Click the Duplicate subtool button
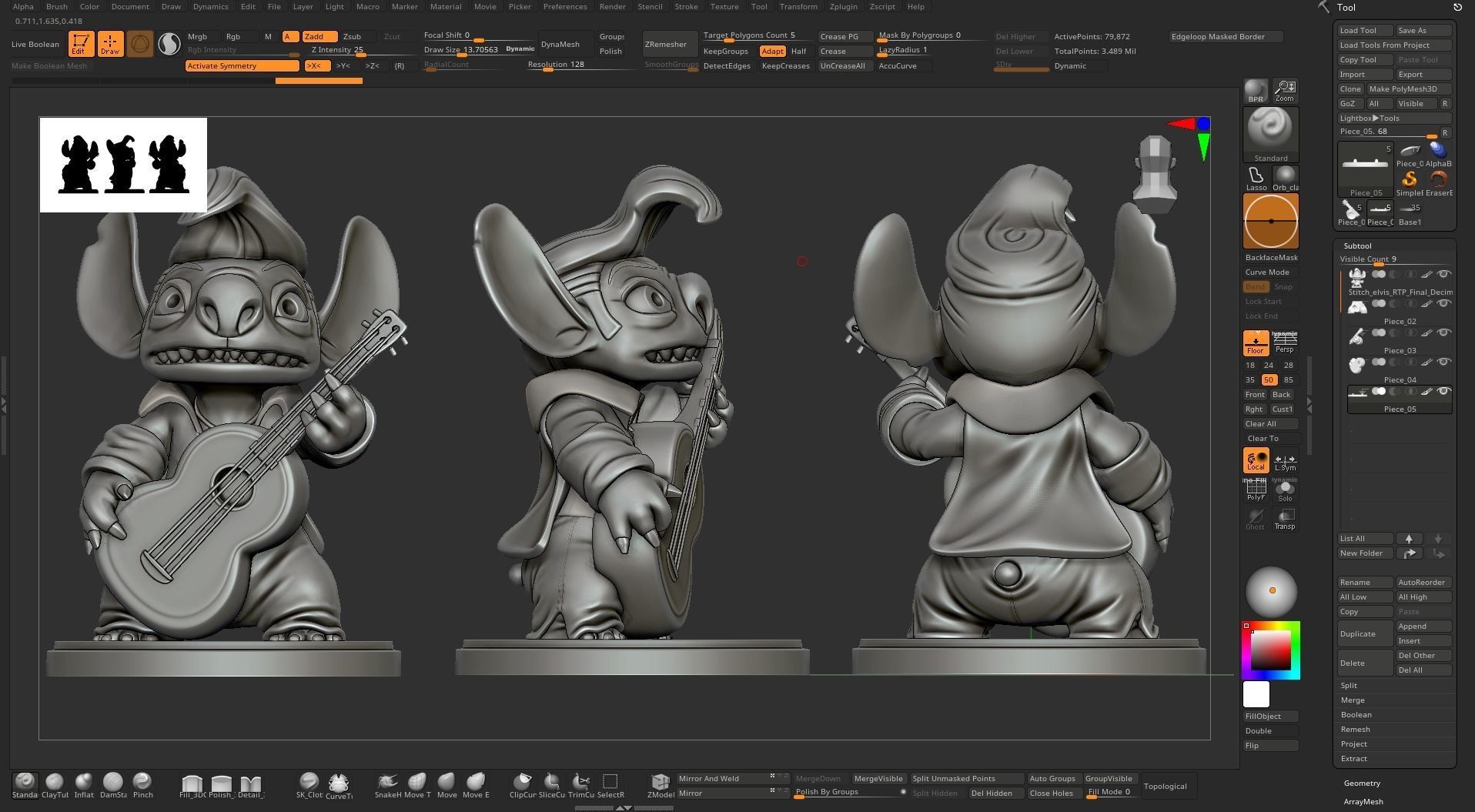1475x812 pixels. 1365,633
